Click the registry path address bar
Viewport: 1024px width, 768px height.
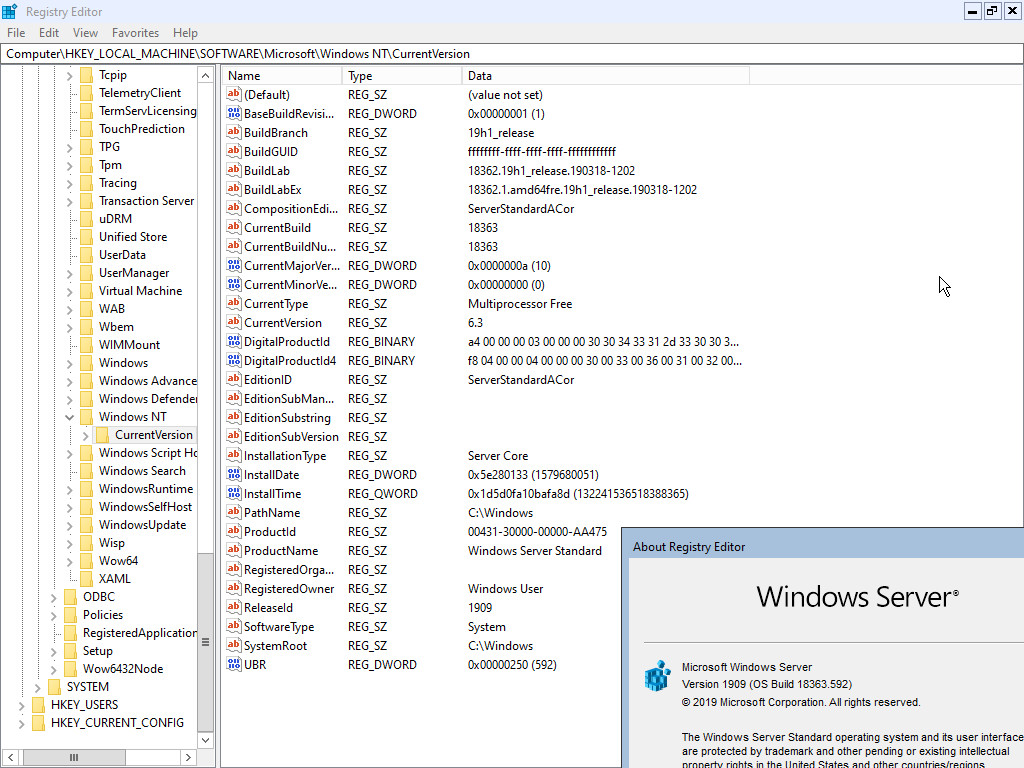tap(511, 54)
